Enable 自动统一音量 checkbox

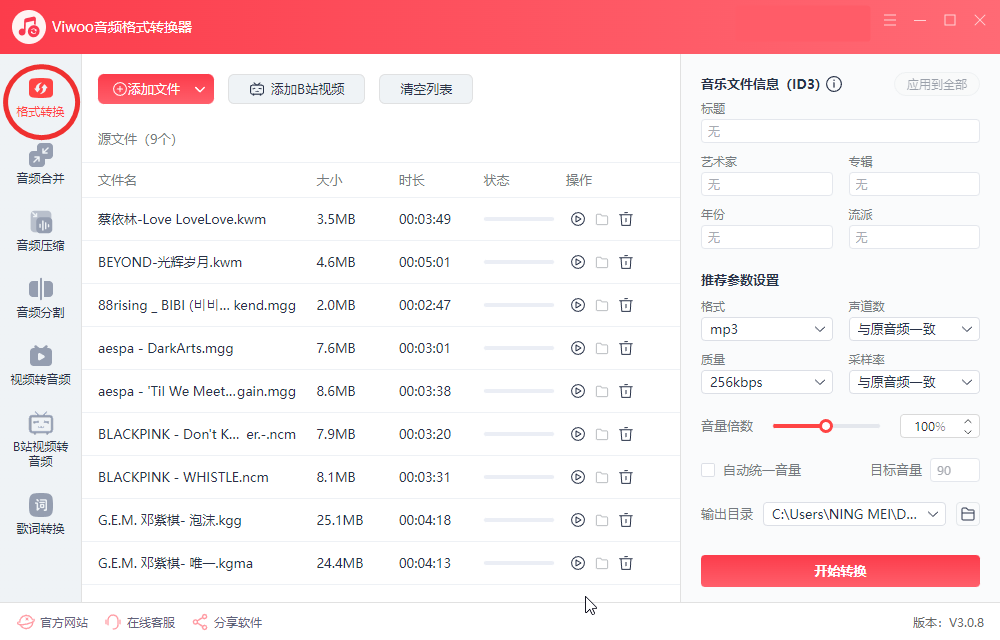[708, 470]
